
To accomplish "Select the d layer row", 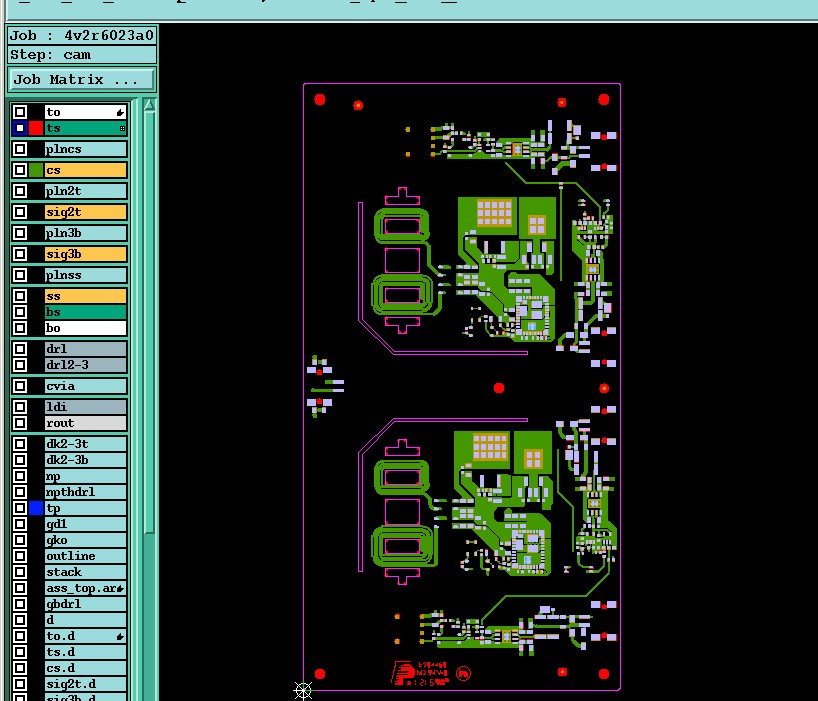I will coord(86,620).
